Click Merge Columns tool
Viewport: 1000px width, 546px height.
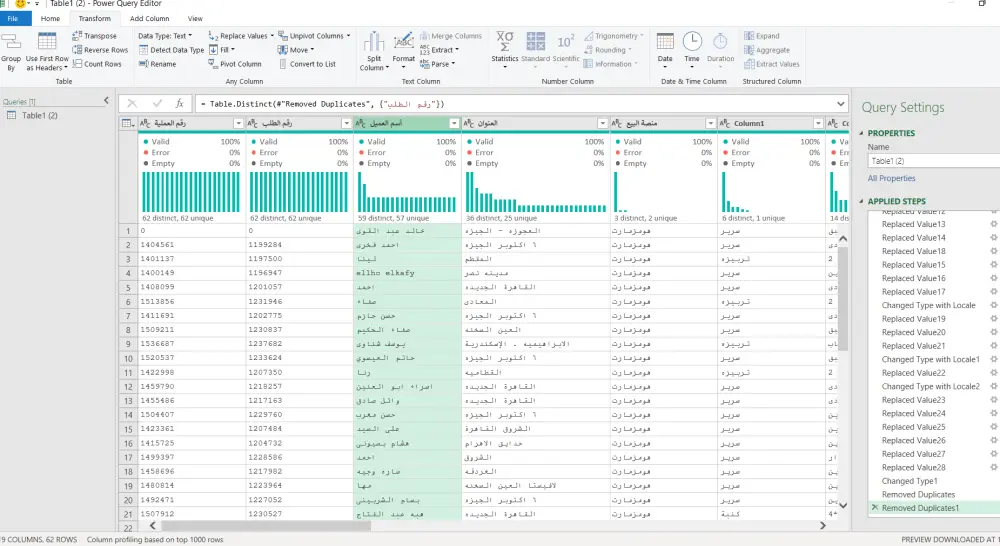pos(451,36)
